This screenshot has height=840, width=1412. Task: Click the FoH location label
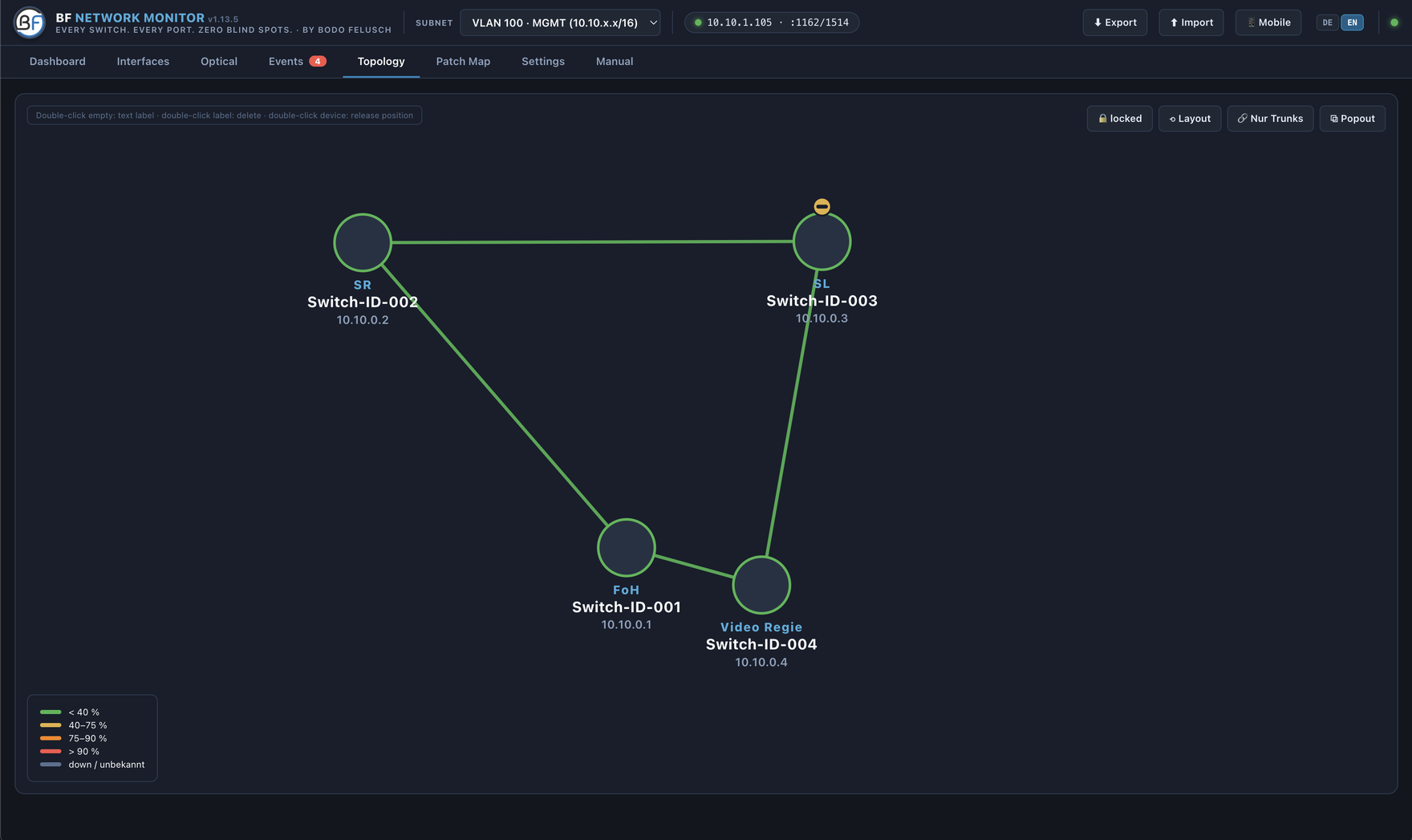point(627,590)
